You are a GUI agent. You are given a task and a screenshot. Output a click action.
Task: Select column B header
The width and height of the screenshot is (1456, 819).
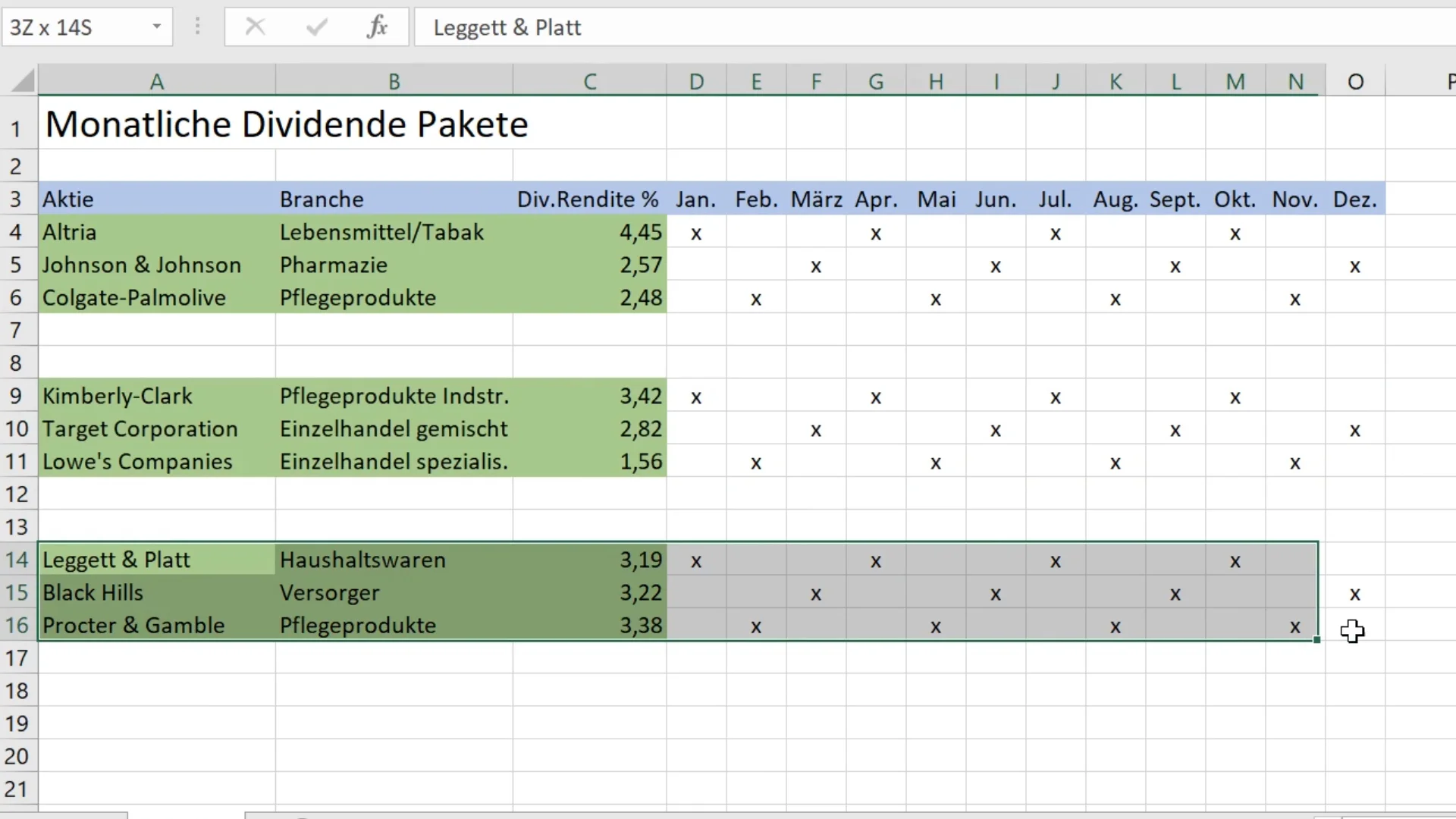[x=394, y=81]
